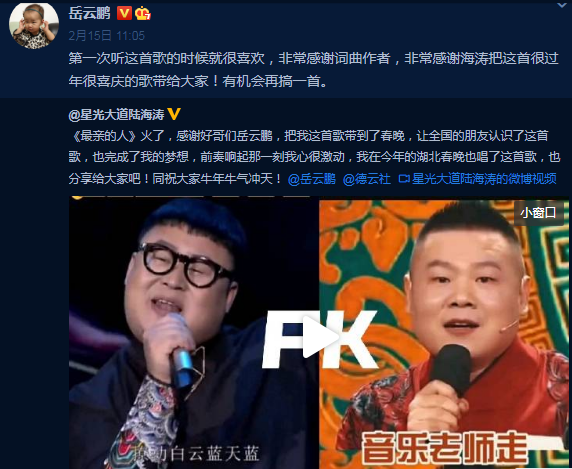This screenshot has height=469, width=572.
Task: Click 岳云鹏's post text about 海涛
Action: click(314, 70)
